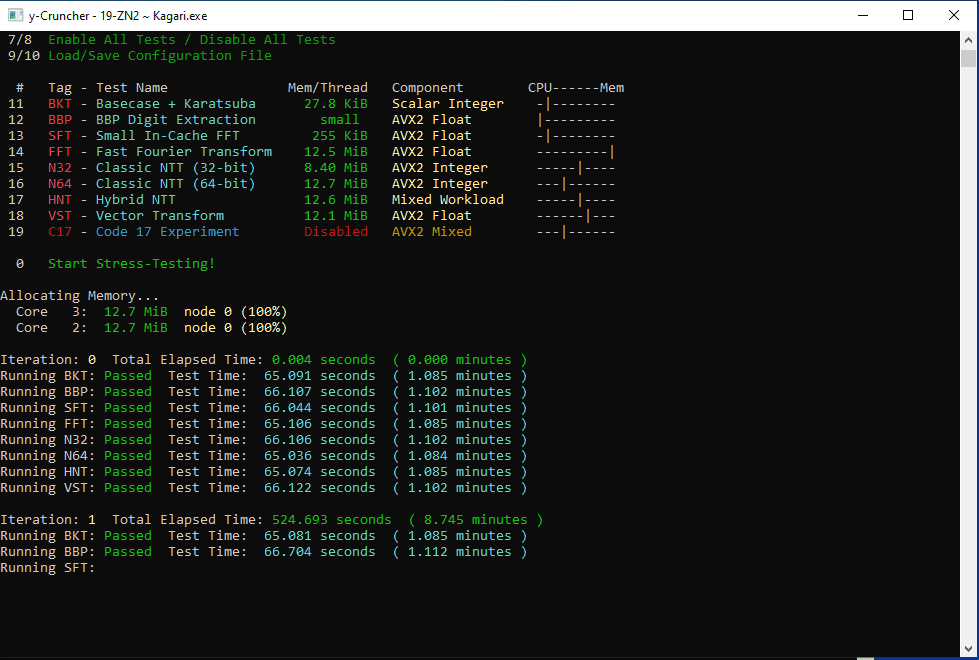This screenshot has width=979, height=660.
Task: Click the '1.084 minutes' value
Action: click(x=460, y=456)
